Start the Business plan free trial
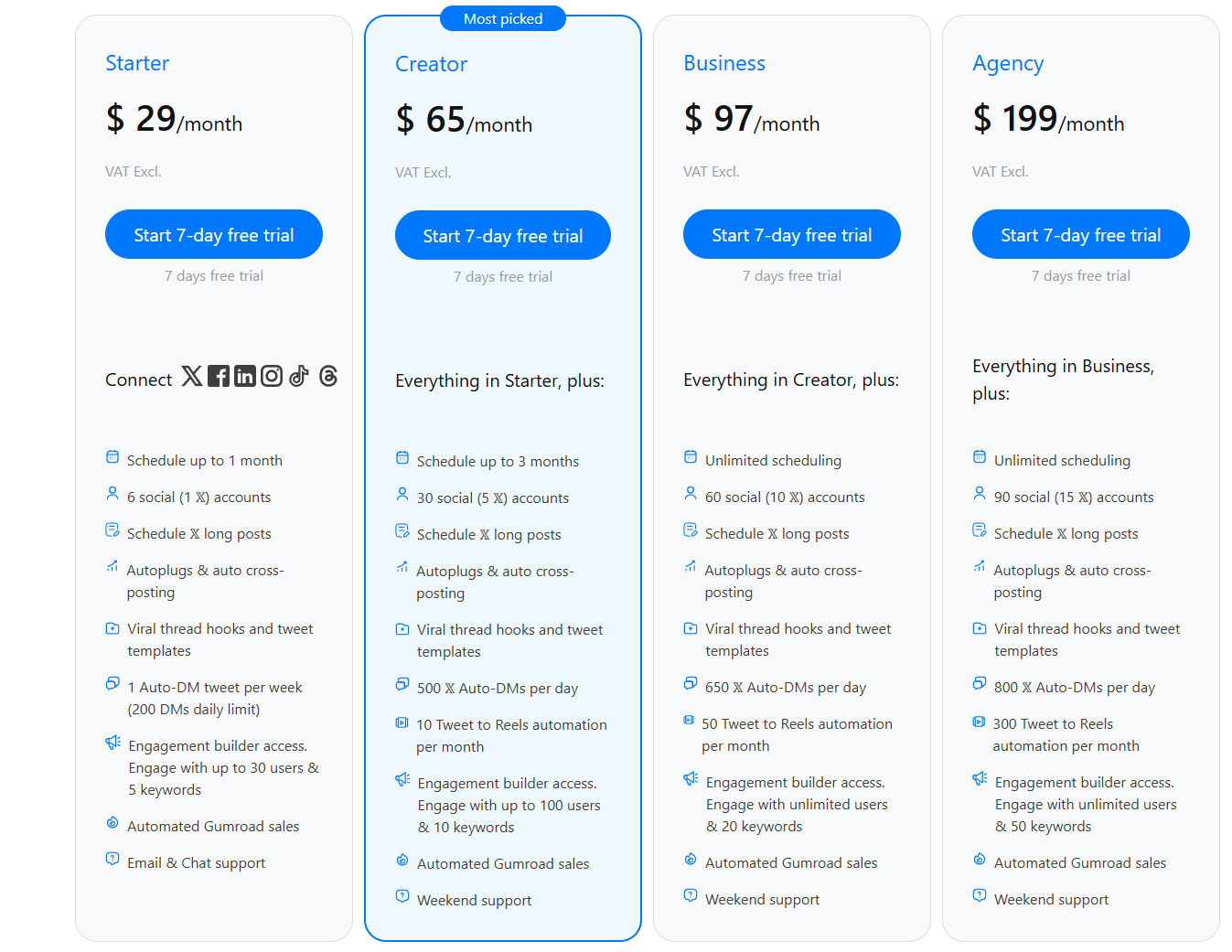Viewport: 1232px width, 952px height. 791,234
